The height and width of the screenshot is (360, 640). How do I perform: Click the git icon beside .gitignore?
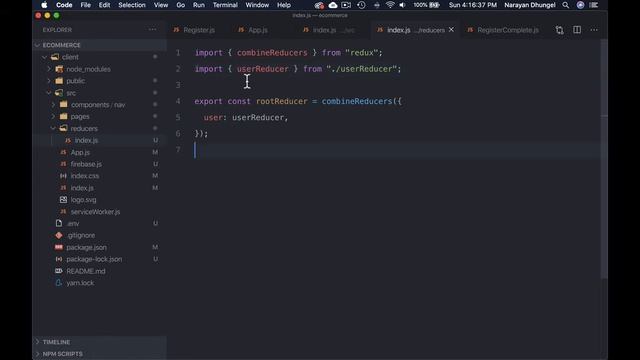click(59, 236)
